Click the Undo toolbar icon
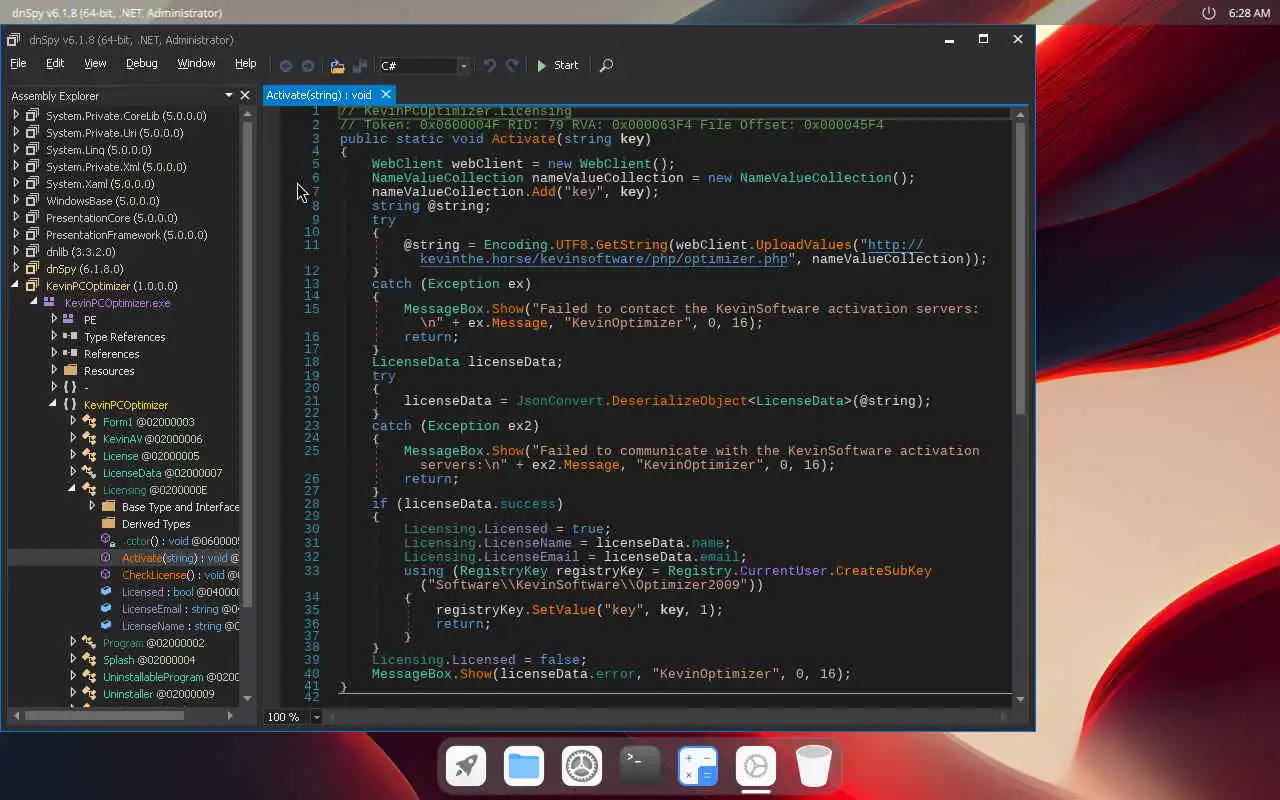Screen dimensions: 1280x800 [489, 65]
